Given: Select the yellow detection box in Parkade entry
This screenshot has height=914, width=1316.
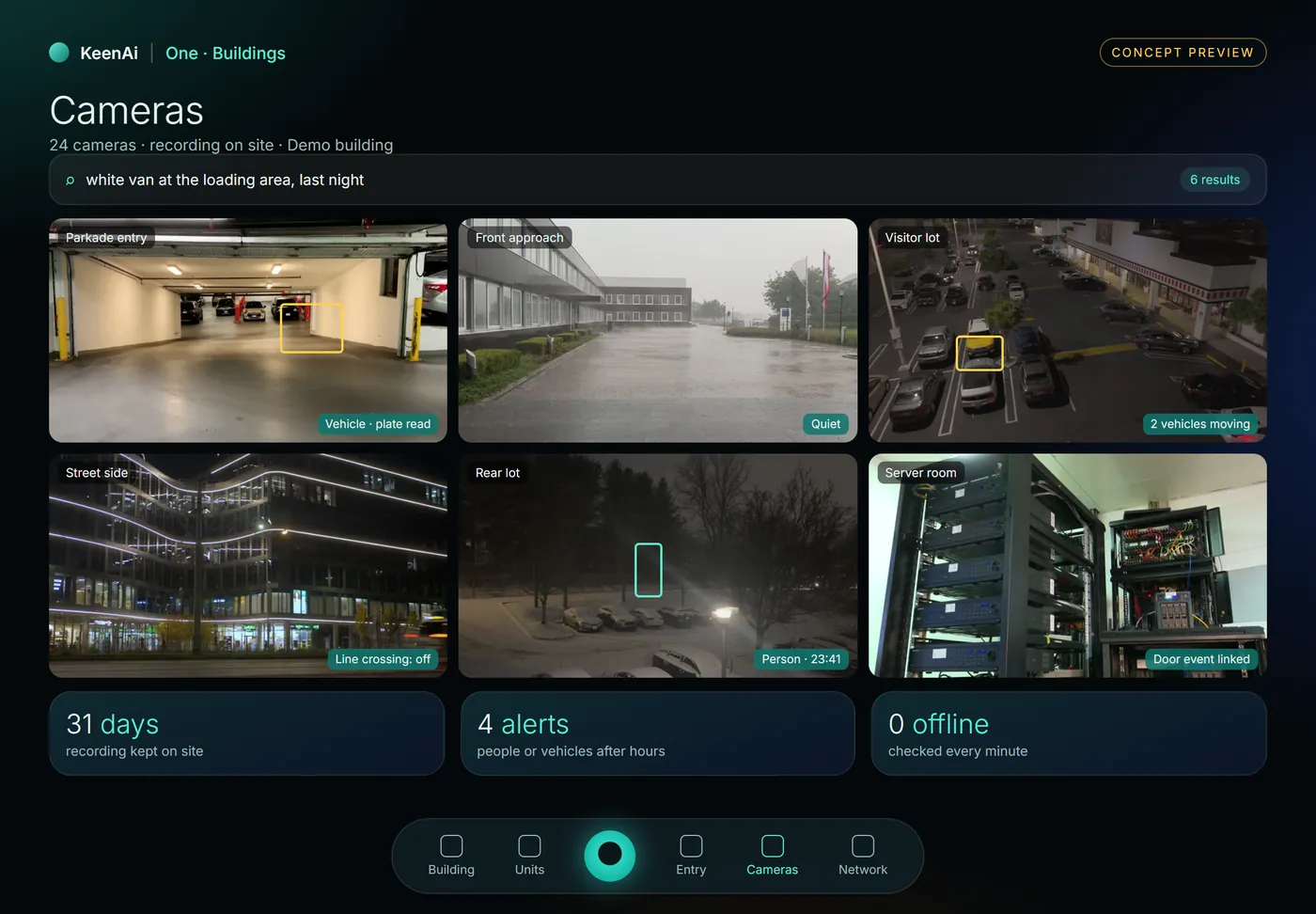Looking at the screenshot, I should click(312, 327).
